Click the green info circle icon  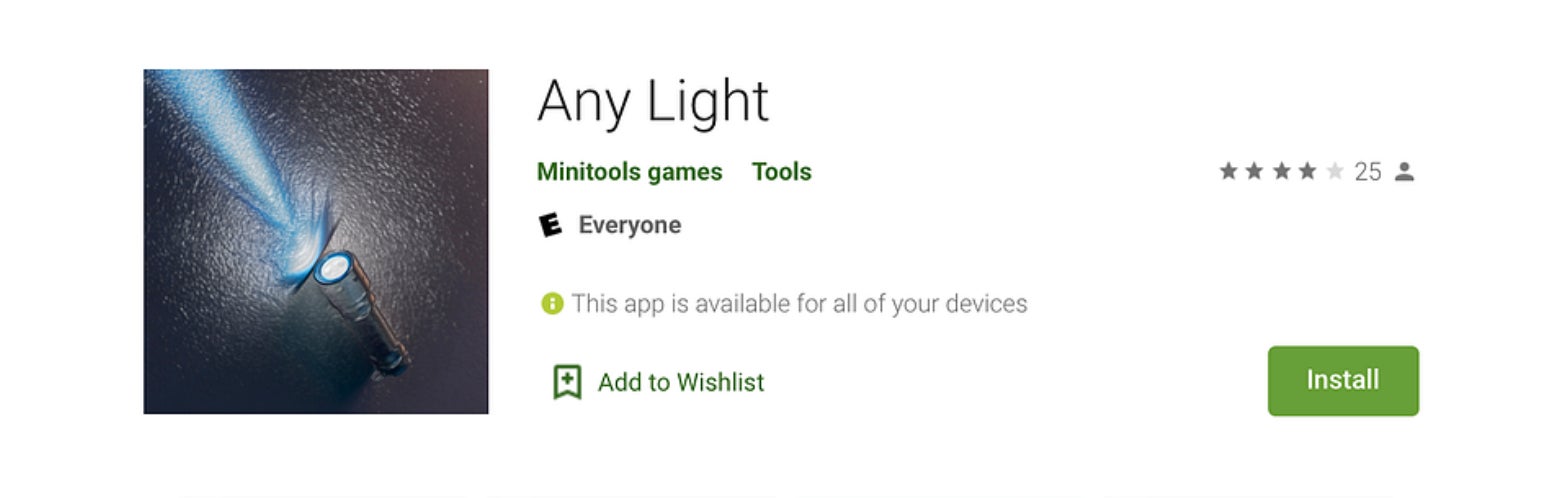pos(552,303)
